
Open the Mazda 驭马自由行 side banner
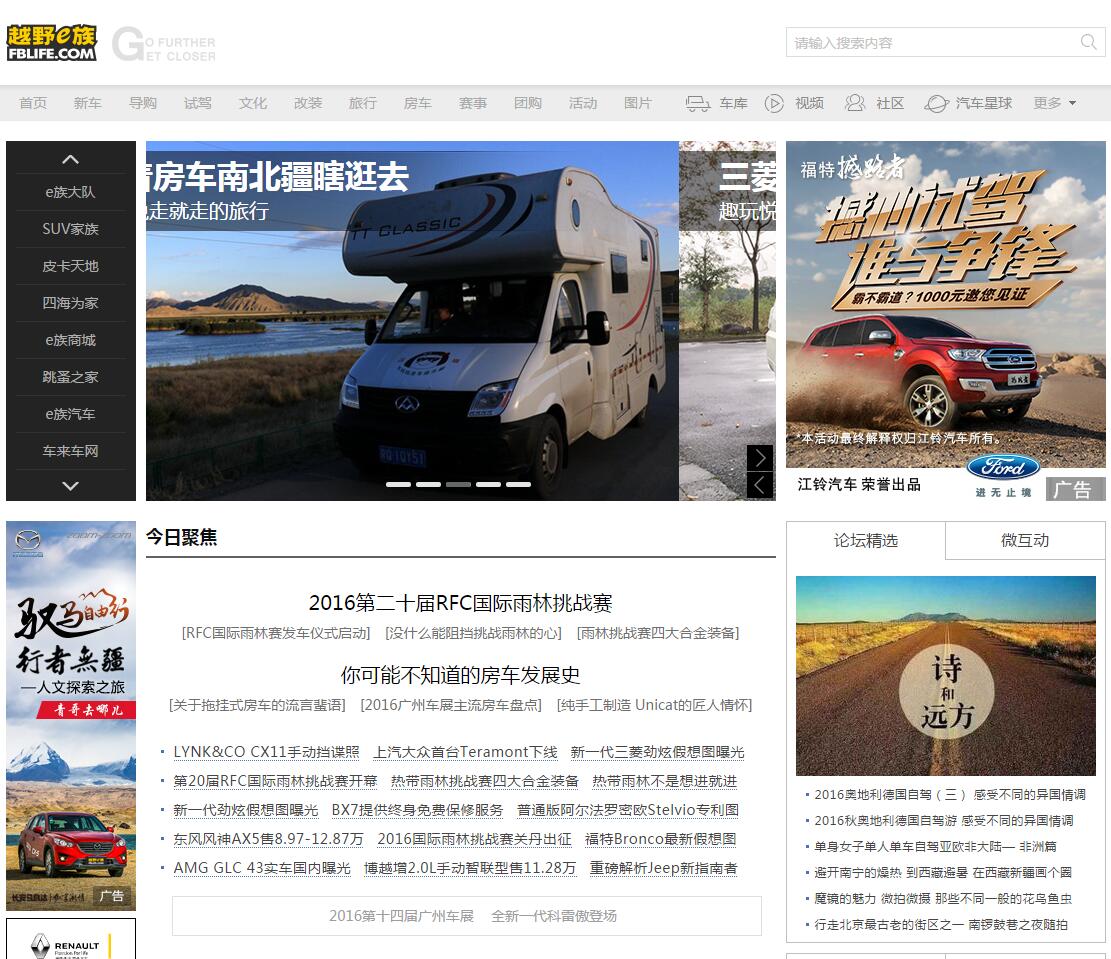click(x=71, y=716)
